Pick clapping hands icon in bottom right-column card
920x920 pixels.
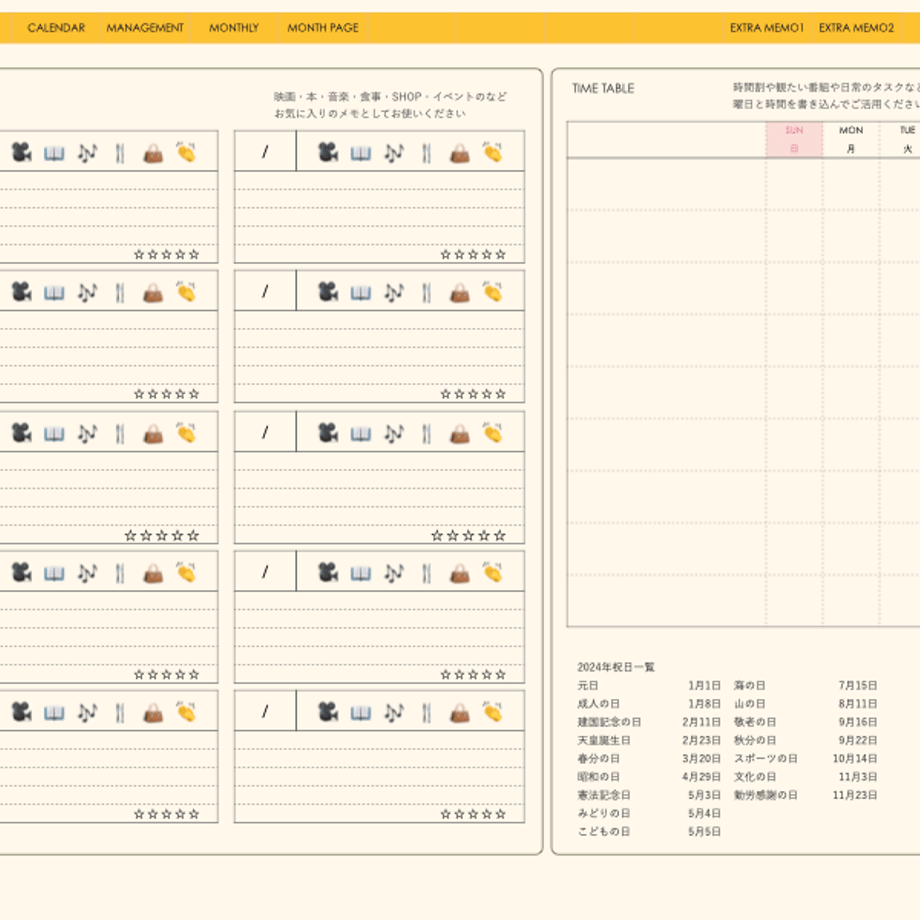pos(492,711)
